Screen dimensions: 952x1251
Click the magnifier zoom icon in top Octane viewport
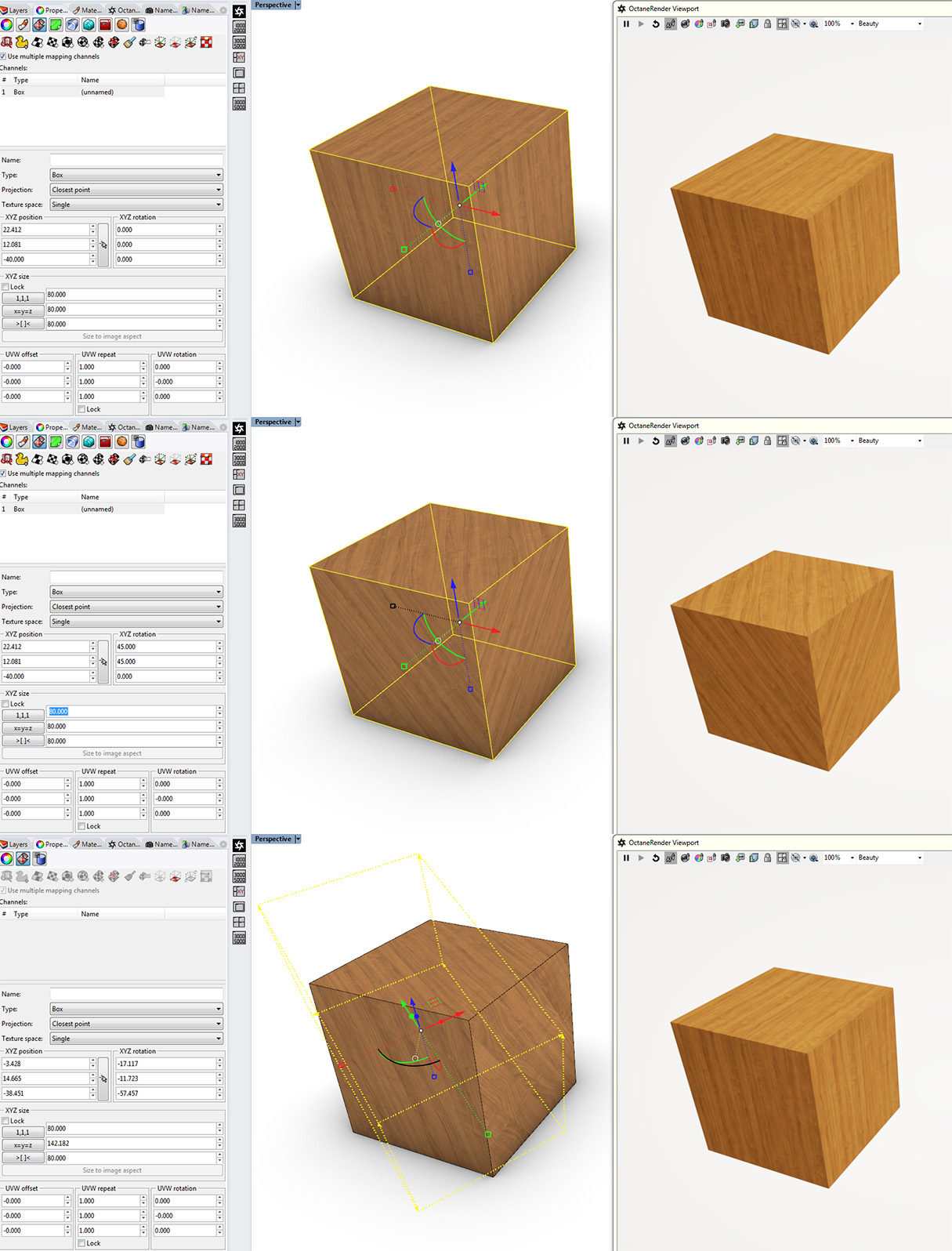point(814,24)
